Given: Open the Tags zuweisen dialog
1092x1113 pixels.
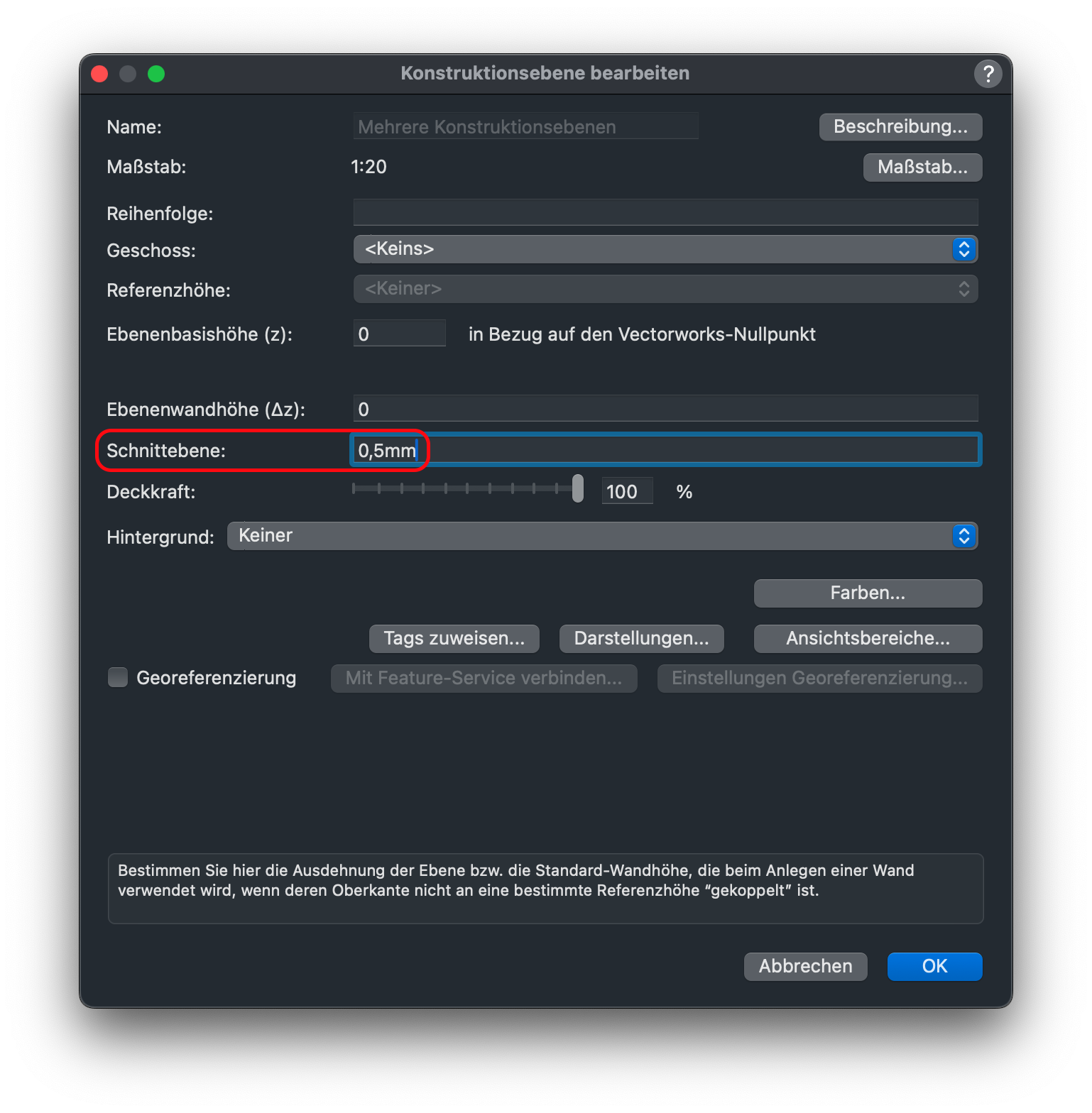Looking at the screenshot, I should pyautogui.click(x=454, y=638).
